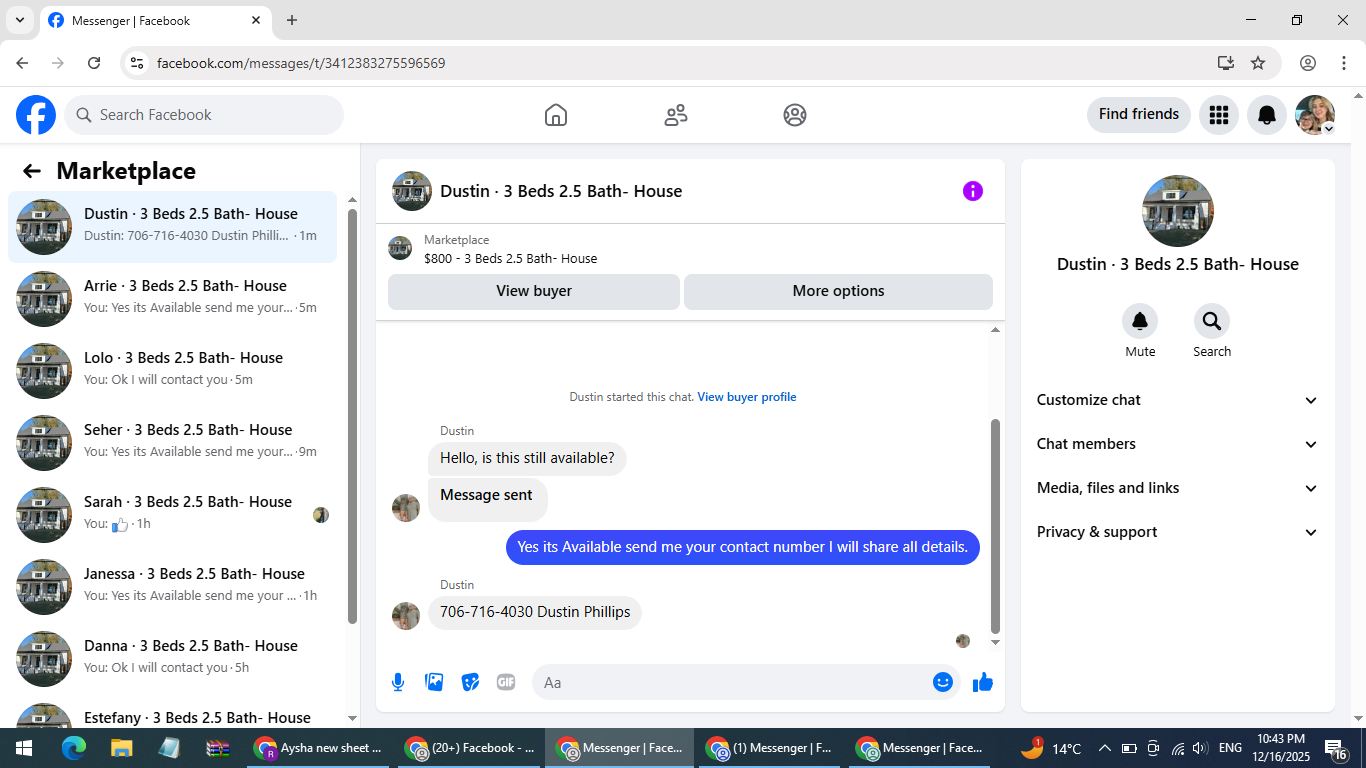Open the Janessa conversation in the list
Screen dimensions: 1366x768
coord(173,587)
